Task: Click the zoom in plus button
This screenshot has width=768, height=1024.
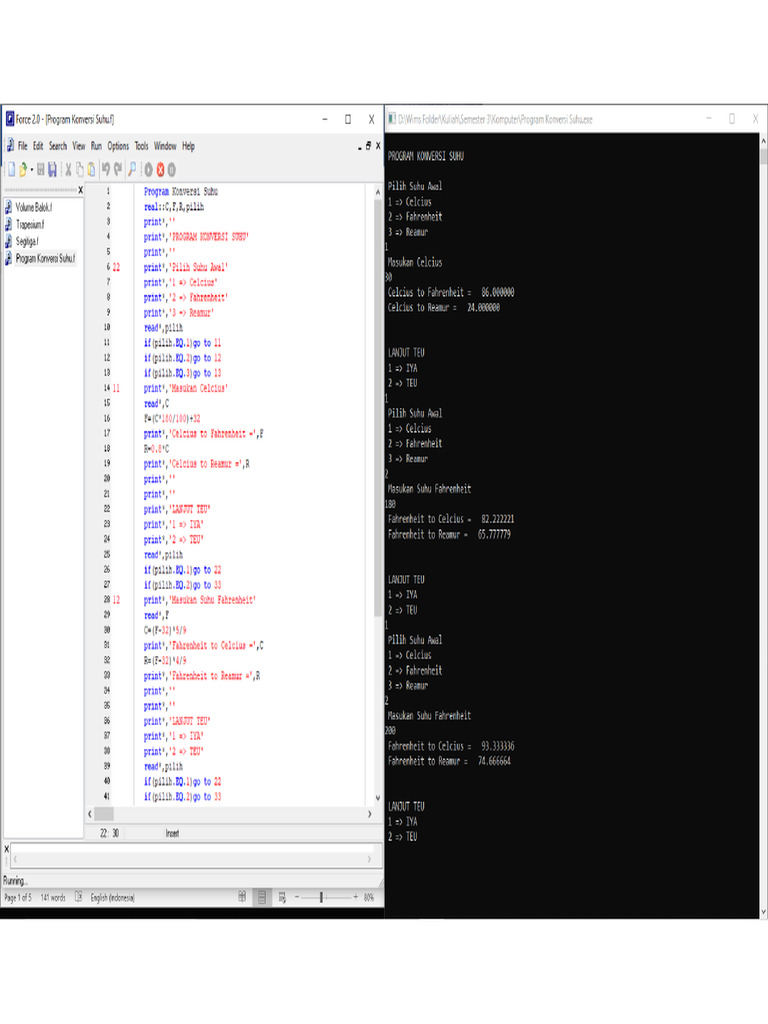Action: [x=355, y=897]
